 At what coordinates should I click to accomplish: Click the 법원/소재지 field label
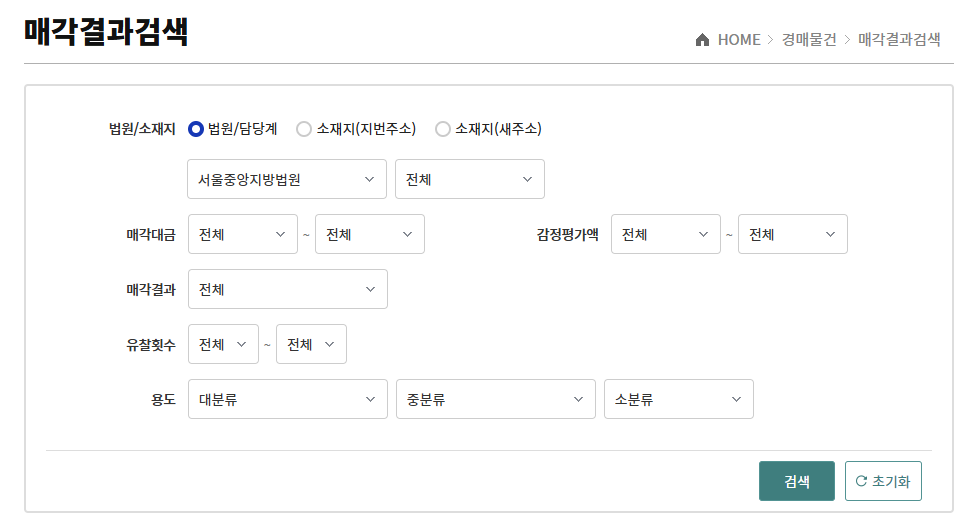click(142, 129)
